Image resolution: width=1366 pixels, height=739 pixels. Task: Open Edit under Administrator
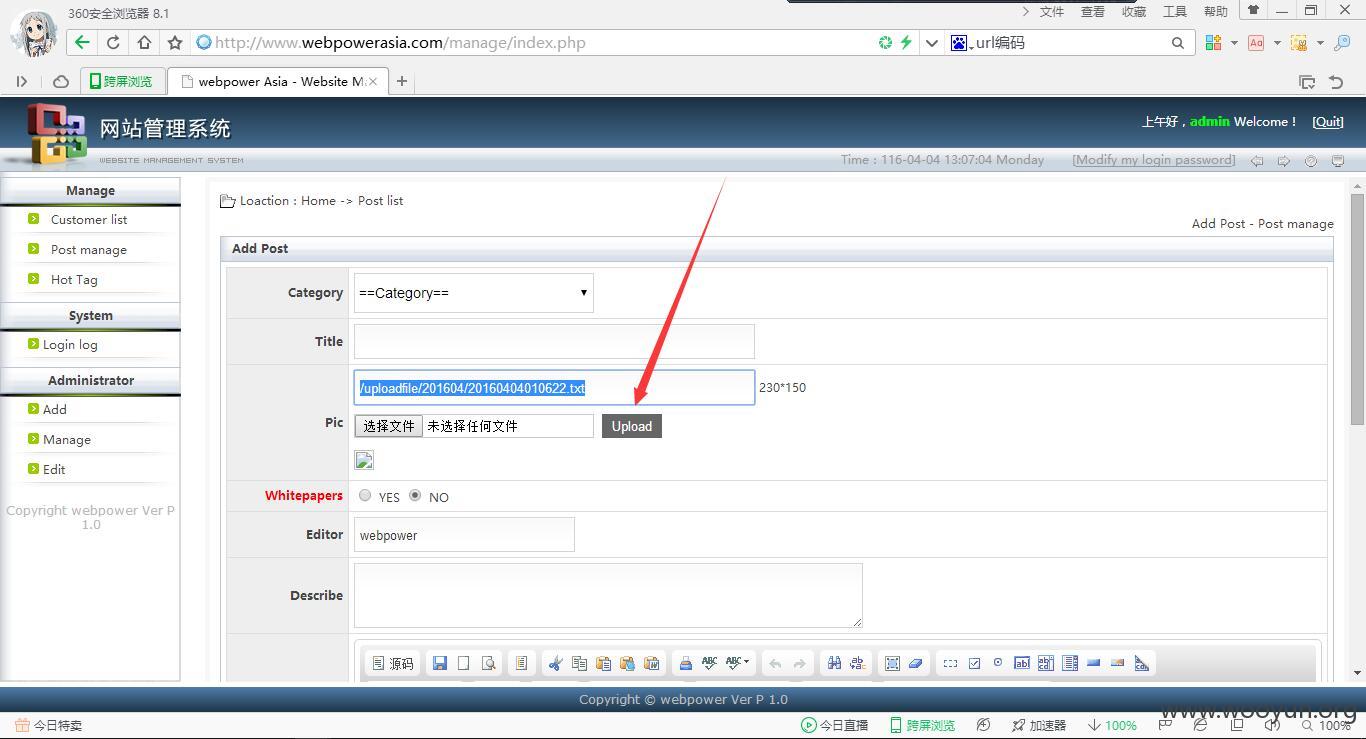54,470
